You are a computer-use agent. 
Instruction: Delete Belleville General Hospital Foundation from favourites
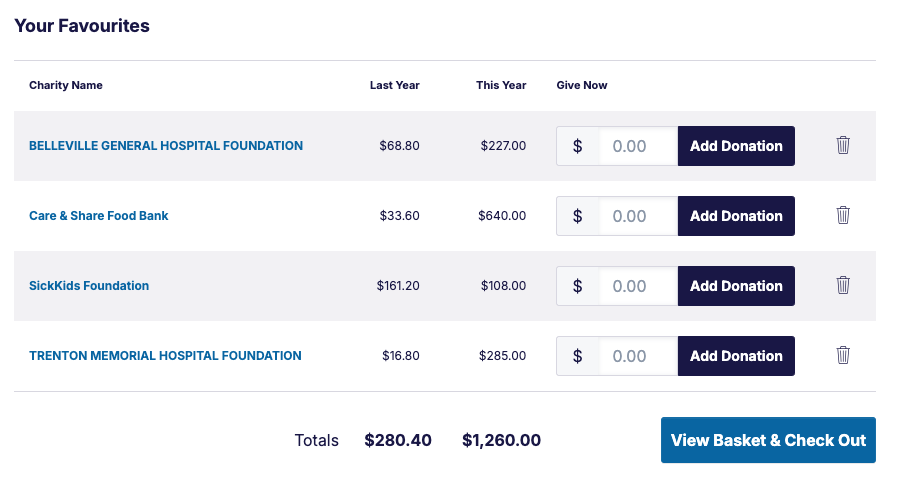pyautogui.click(x=843, y=146)
